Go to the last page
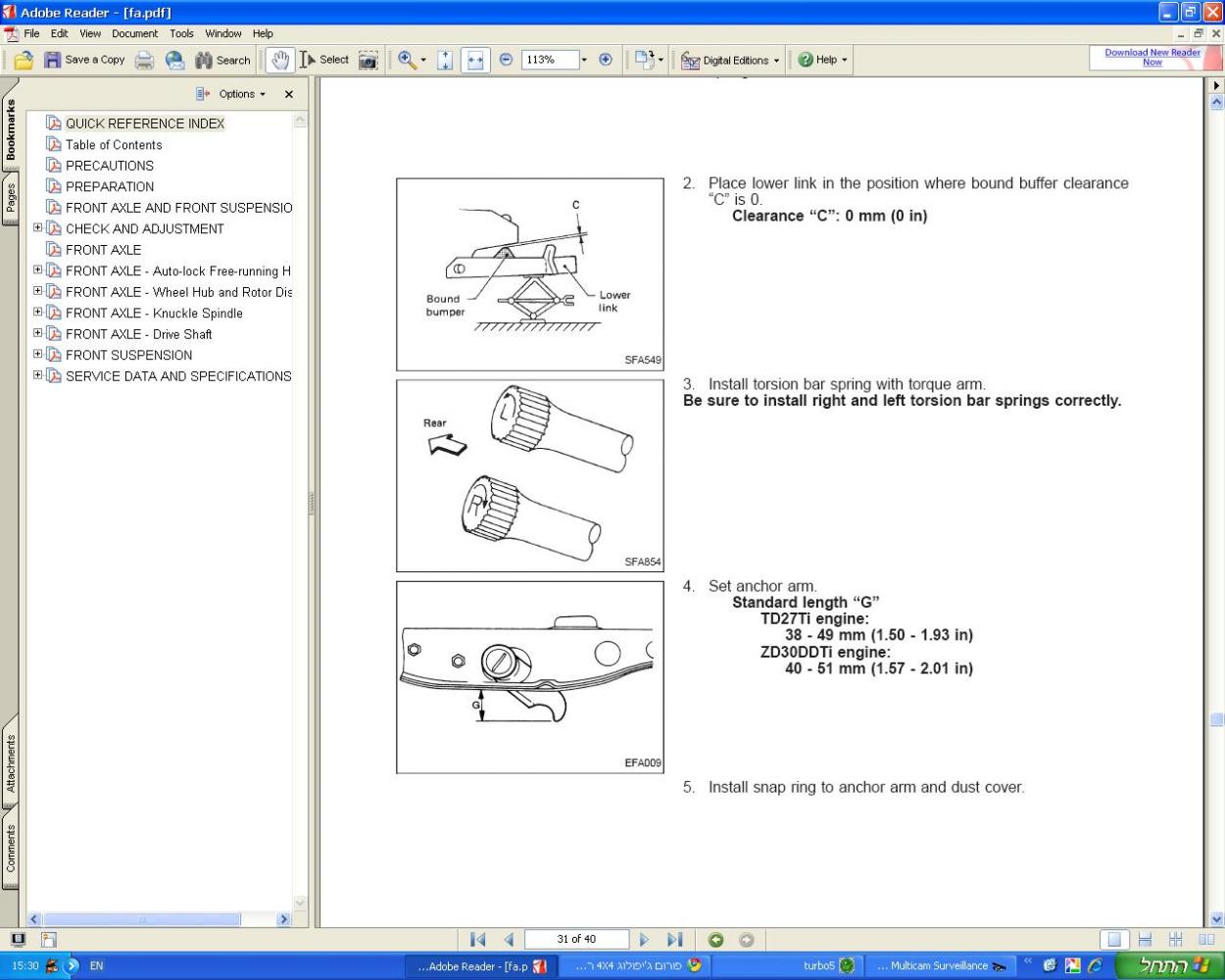Screen dimensions: 1225x980 (x=674, y=940)
